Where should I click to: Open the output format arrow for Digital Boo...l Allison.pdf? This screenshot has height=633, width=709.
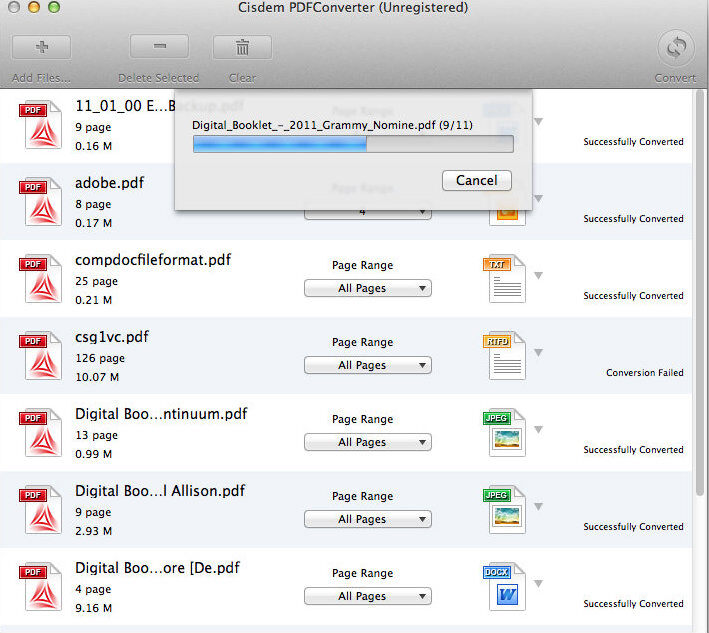click(538, 506)
